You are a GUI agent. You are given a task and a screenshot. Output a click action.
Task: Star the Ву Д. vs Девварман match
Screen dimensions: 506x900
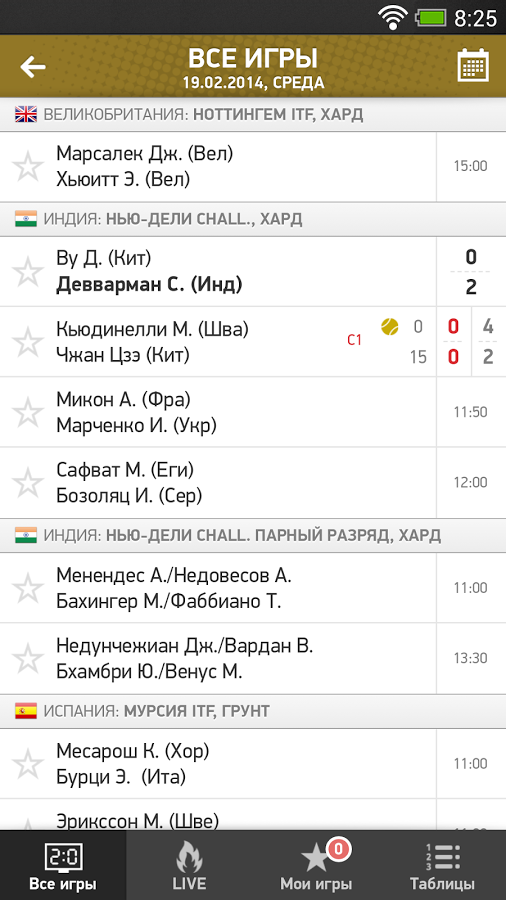coord(28,272)
